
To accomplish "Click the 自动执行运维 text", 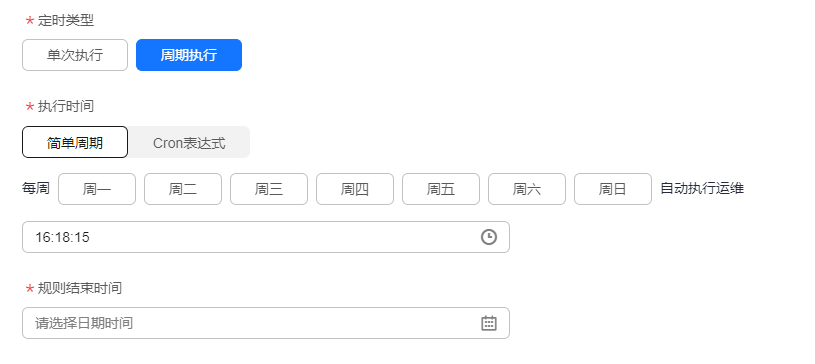I will pos(702,188).
